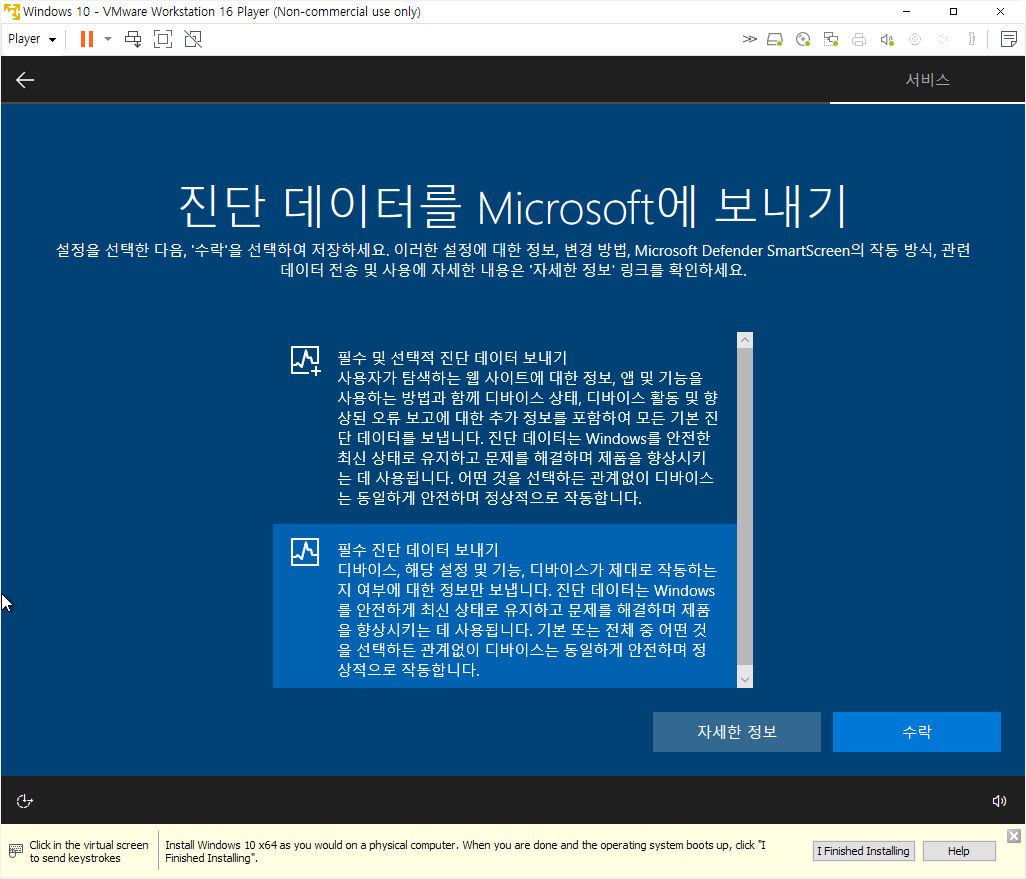The image size is (1026, 879).
Task: Click the Help button
Action: point(959,851)
